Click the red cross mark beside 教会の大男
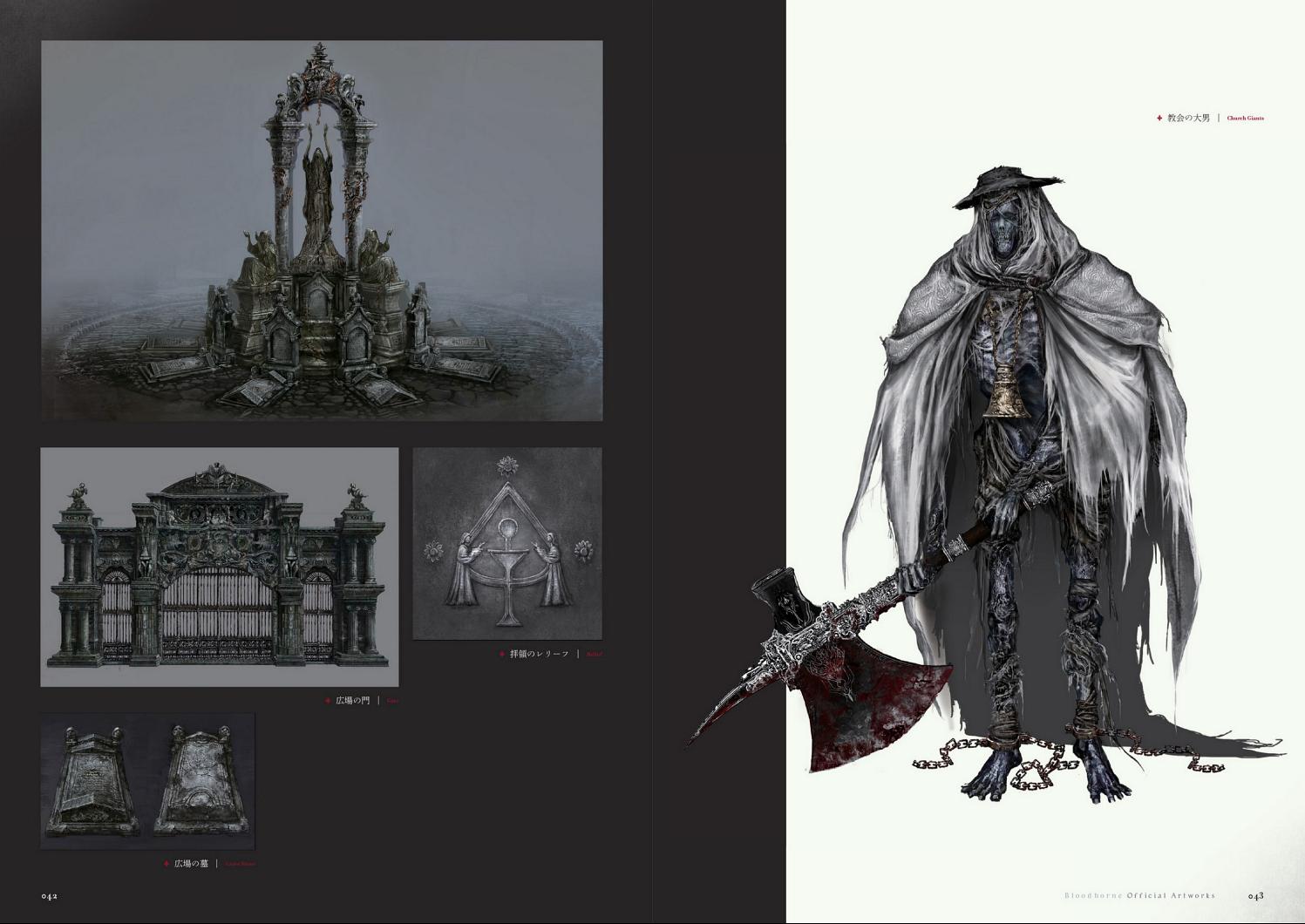 pyautogui.click(x=1159, y=118)
